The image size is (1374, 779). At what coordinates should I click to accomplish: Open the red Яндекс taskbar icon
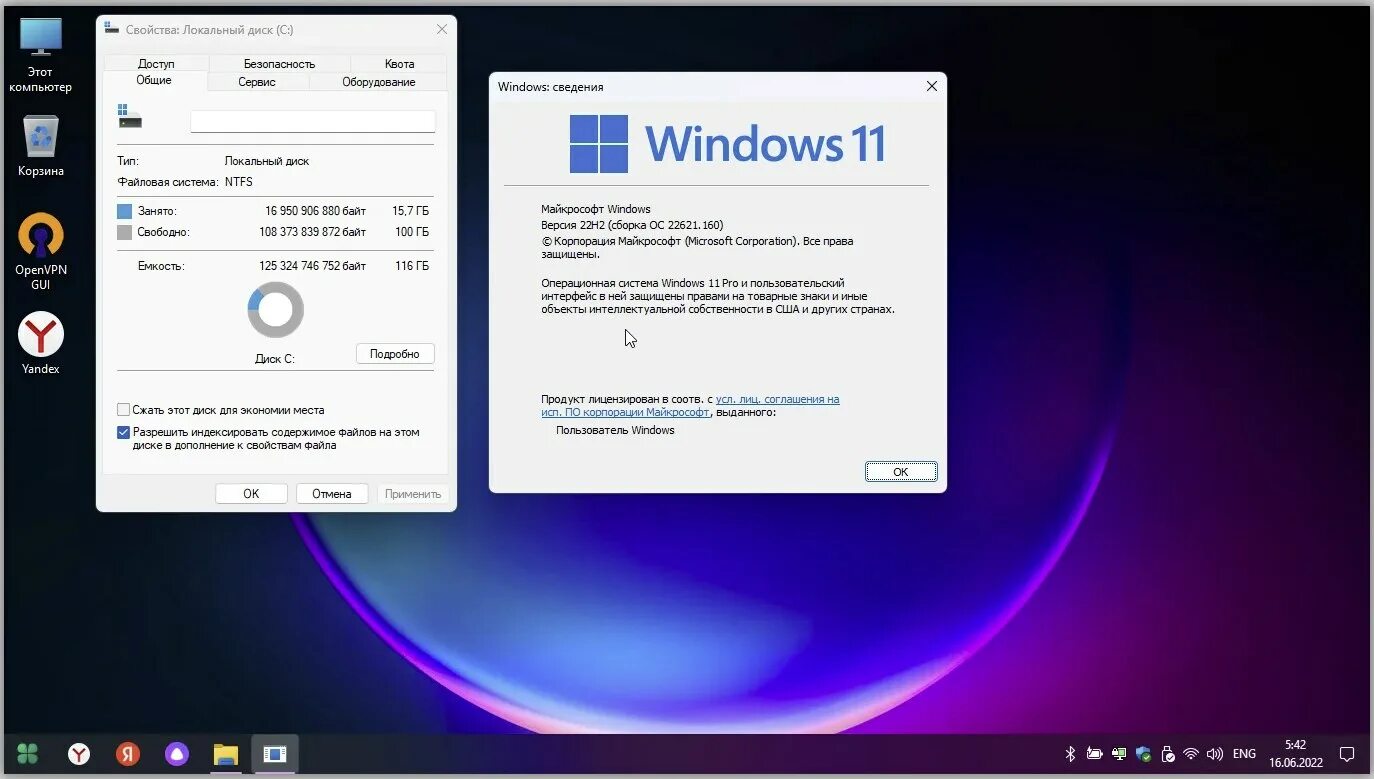pos(127,754)
